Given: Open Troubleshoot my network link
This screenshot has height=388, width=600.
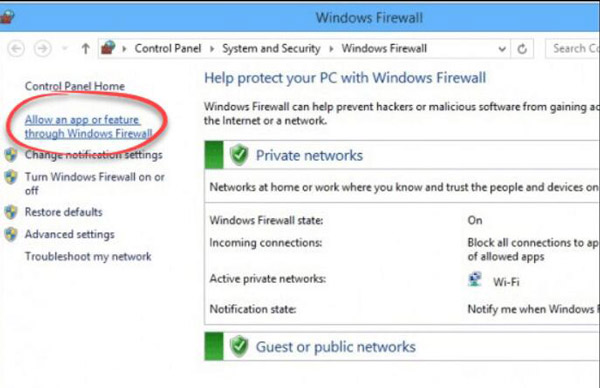Looking at the screenshot, I should (x=88, y=256).
